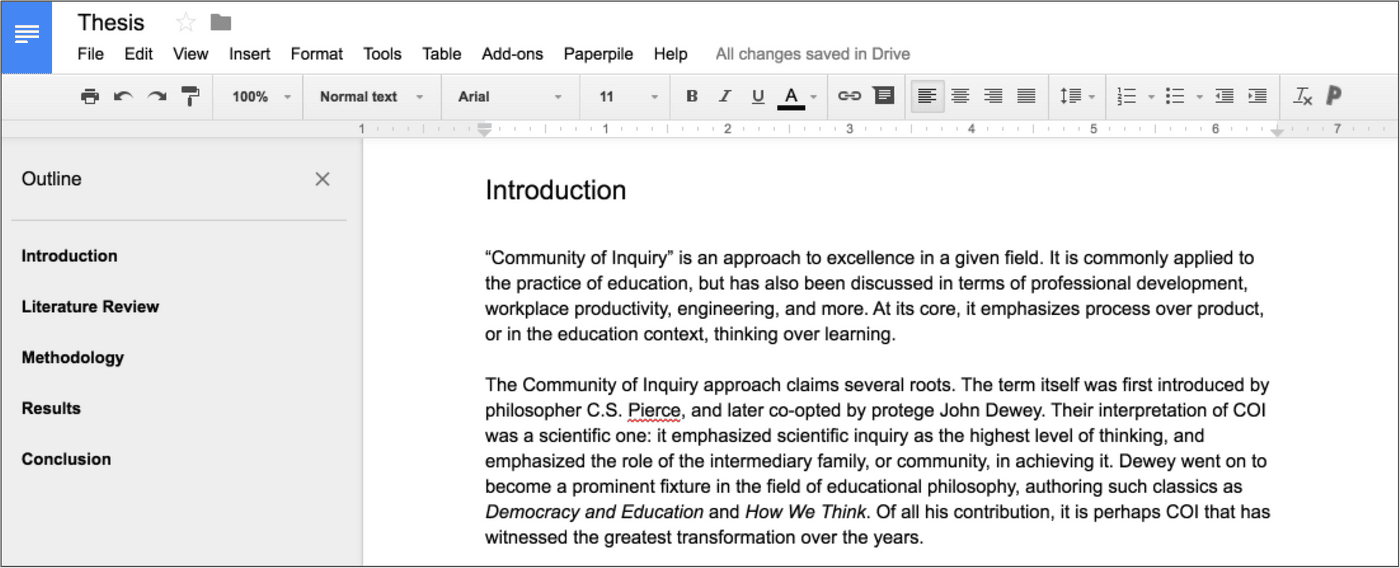The height and width of the screenshot is (568, 1400).
Task: Open the Tools menu
Action: [383, 54]
